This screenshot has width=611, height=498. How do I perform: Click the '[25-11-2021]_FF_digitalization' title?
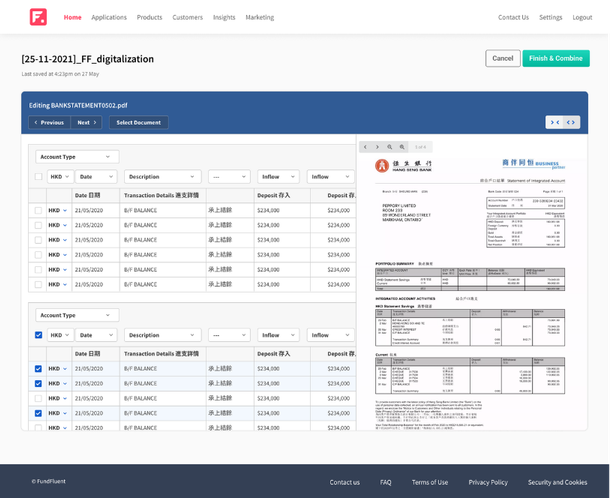coord(88,59)
